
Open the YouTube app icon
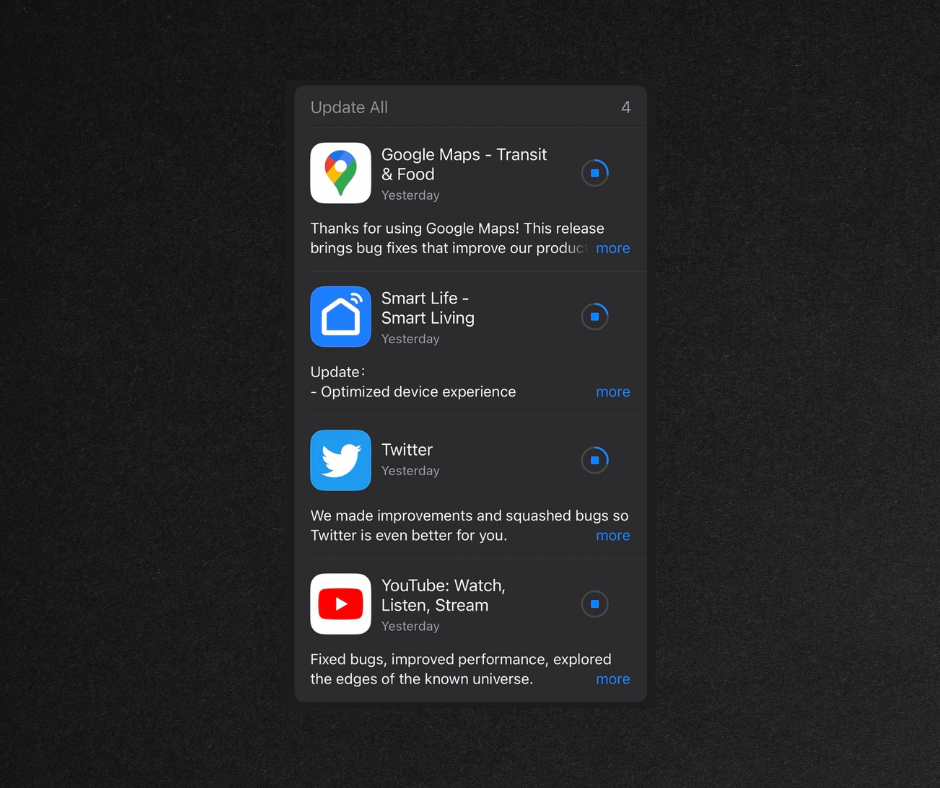341,604
